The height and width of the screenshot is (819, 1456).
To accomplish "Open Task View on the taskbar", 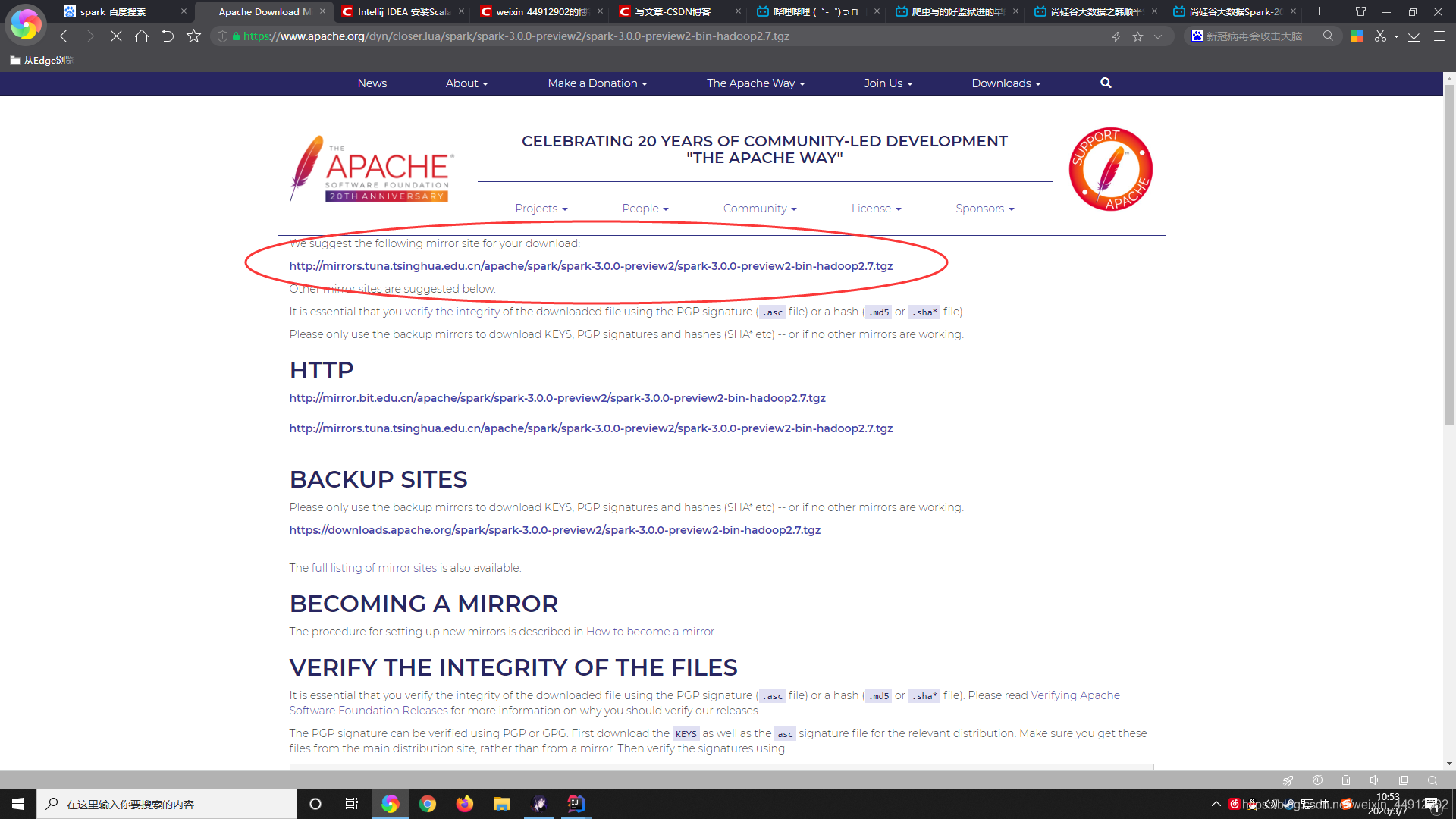I will tap(352, 804).
